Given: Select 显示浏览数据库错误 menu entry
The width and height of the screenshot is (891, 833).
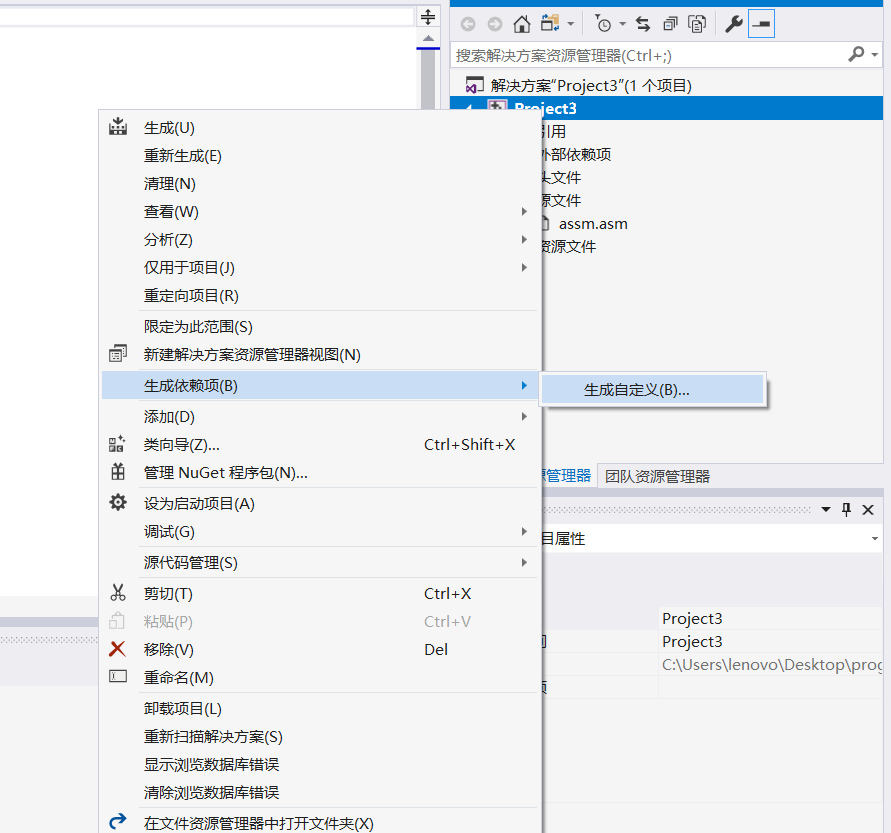Looking at the screenshot, I should coord(320,764).
